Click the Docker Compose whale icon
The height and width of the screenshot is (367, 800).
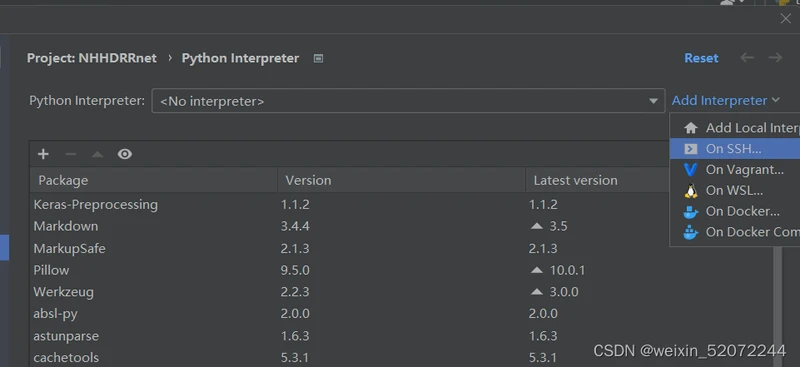pos(690,232)
